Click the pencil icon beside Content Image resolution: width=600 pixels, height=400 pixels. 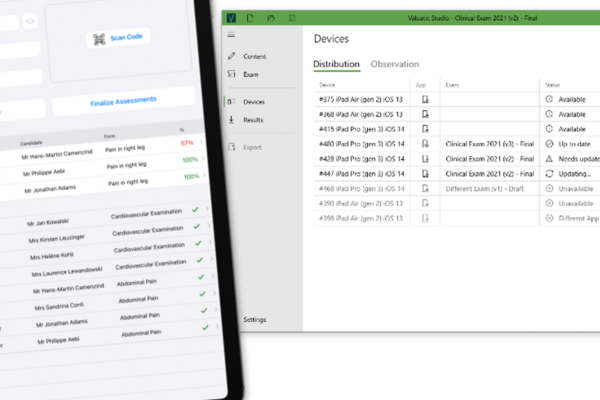(x=232, y=56)
